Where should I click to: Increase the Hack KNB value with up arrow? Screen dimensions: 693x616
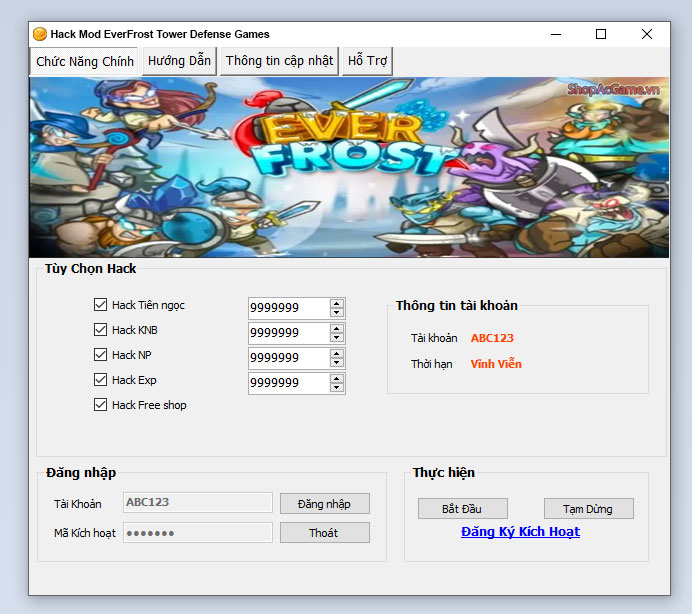(337, 329)
